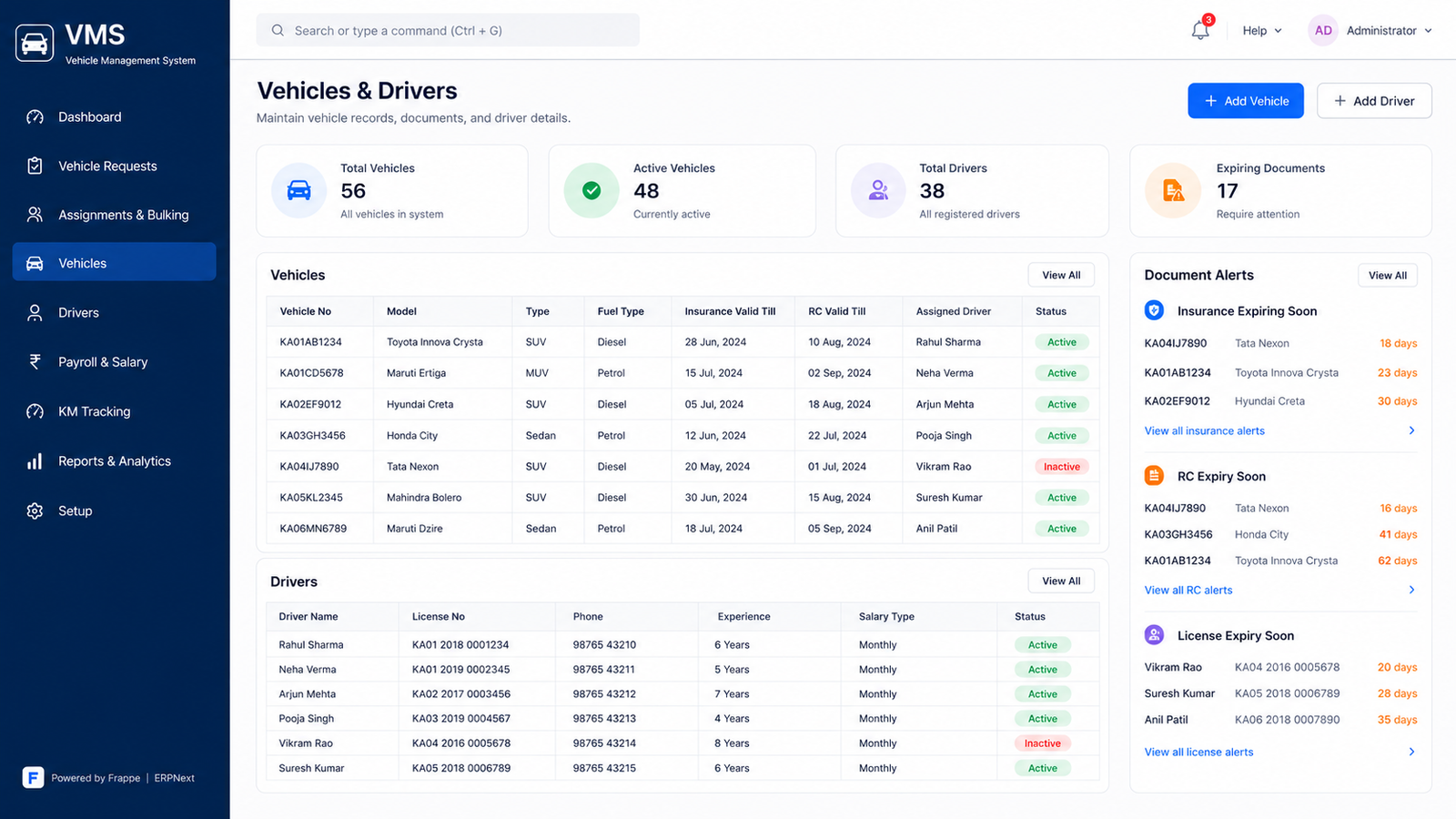Open the View all license alerts link

[1198, 752]
